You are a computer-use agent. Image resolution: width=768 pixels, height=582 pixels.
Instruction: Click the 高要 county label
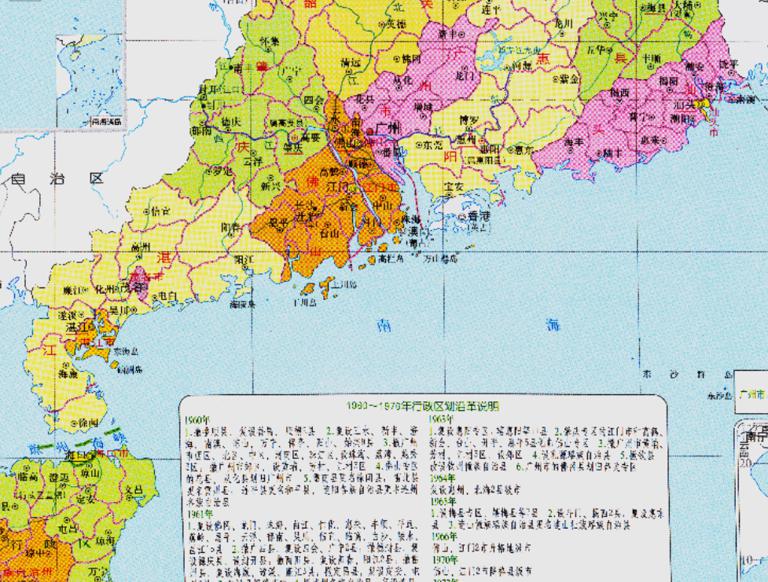pos(310,139)
